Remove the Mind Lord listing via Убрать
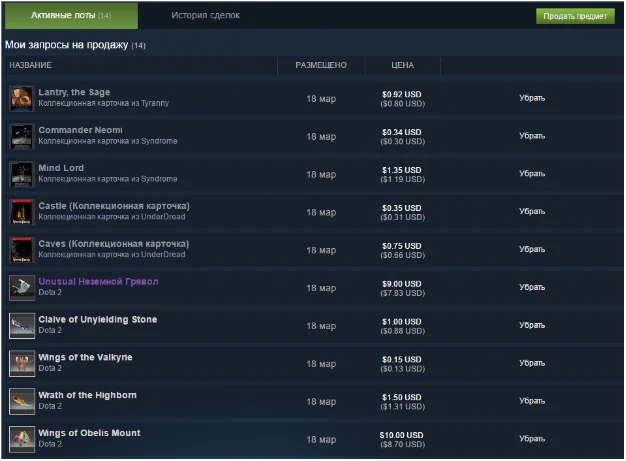 [532, 174]
